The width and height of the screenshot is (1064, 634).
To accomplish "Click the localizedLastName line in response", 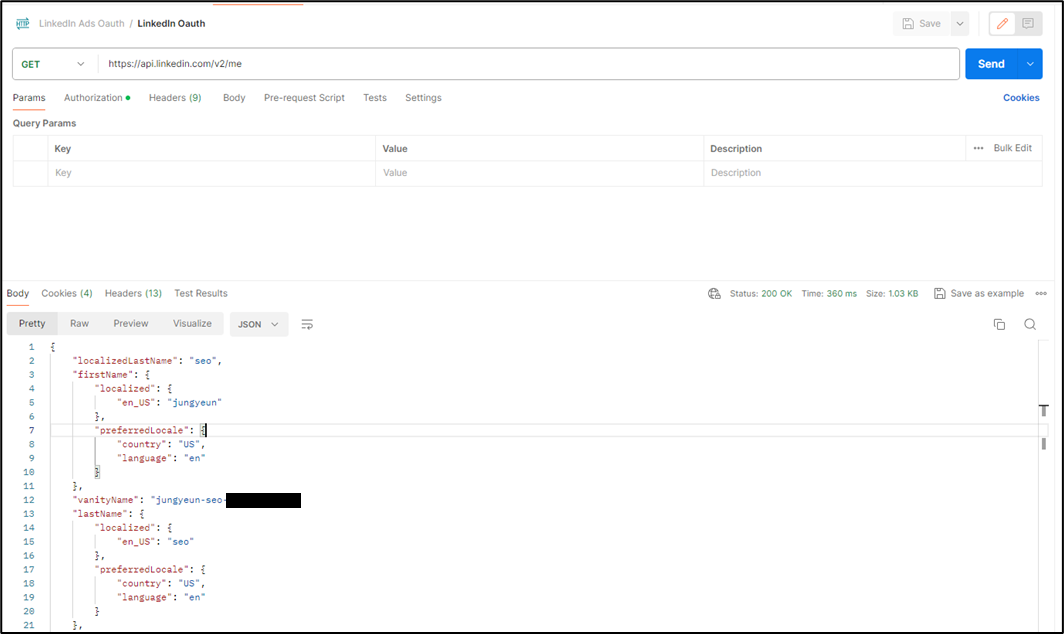I will click(147, 361).
